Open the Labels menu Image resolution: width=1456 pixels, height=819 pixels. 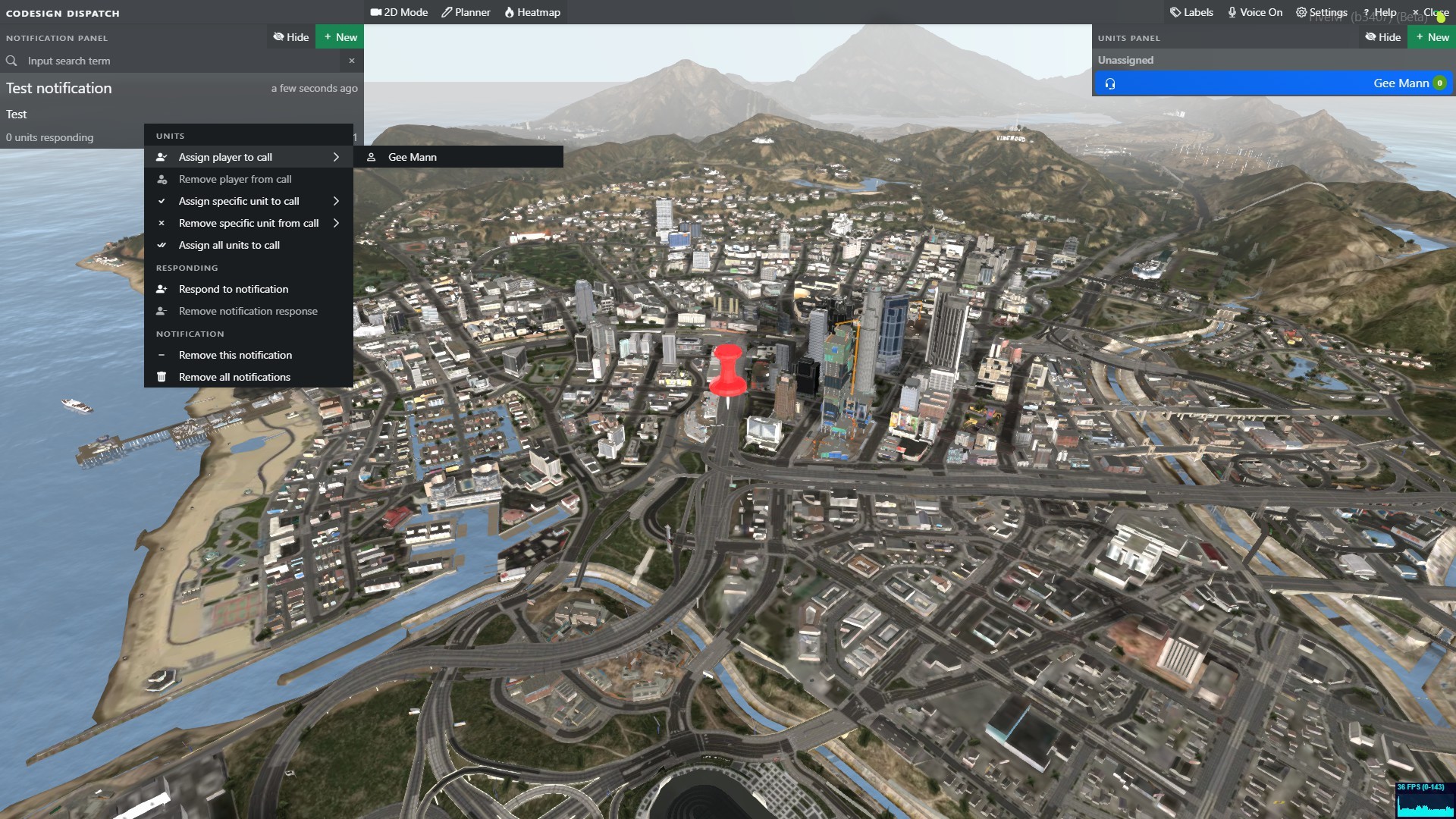(x=1191, y=12)
